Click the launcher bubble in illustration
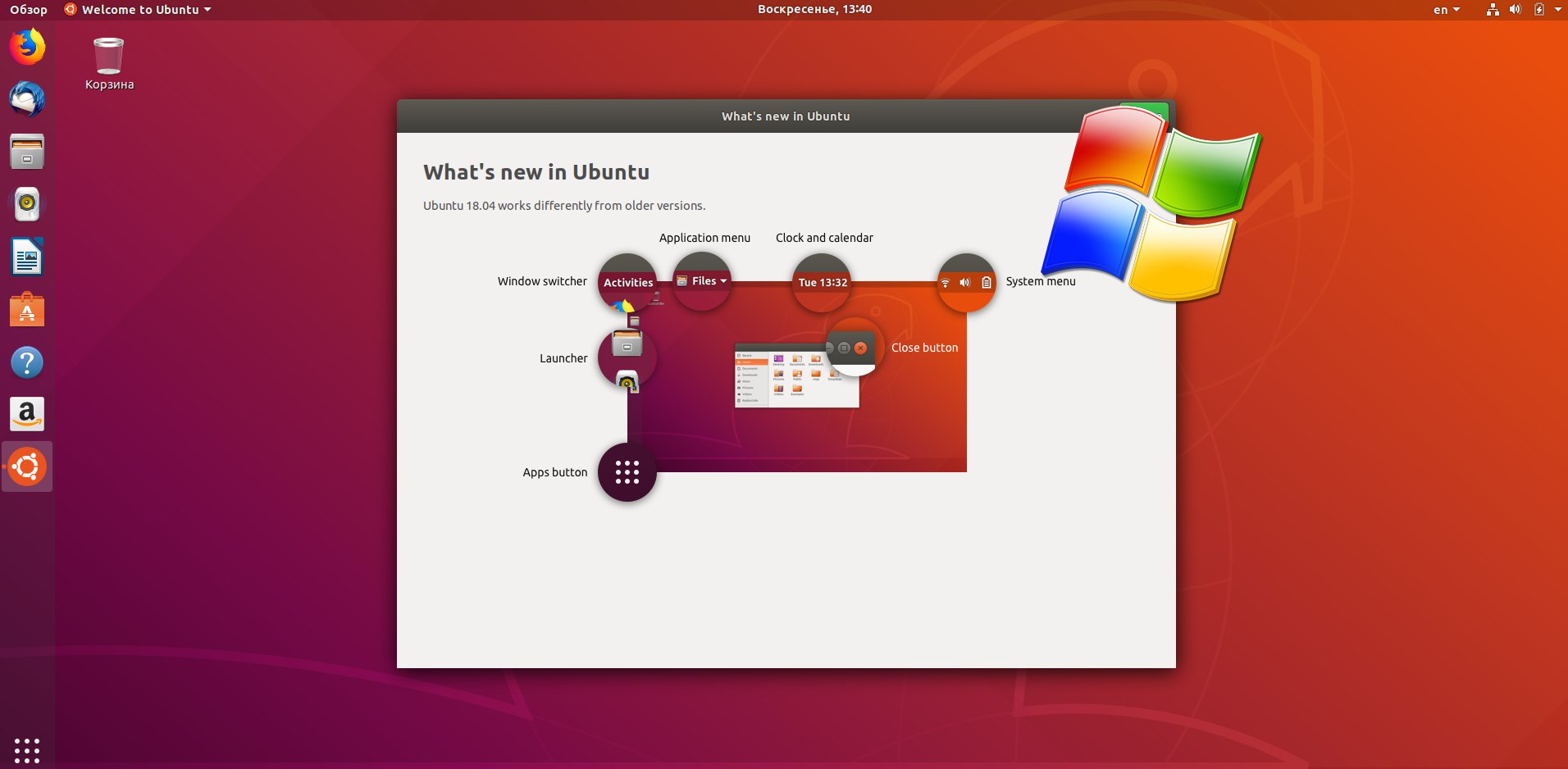 pos(627,358)
